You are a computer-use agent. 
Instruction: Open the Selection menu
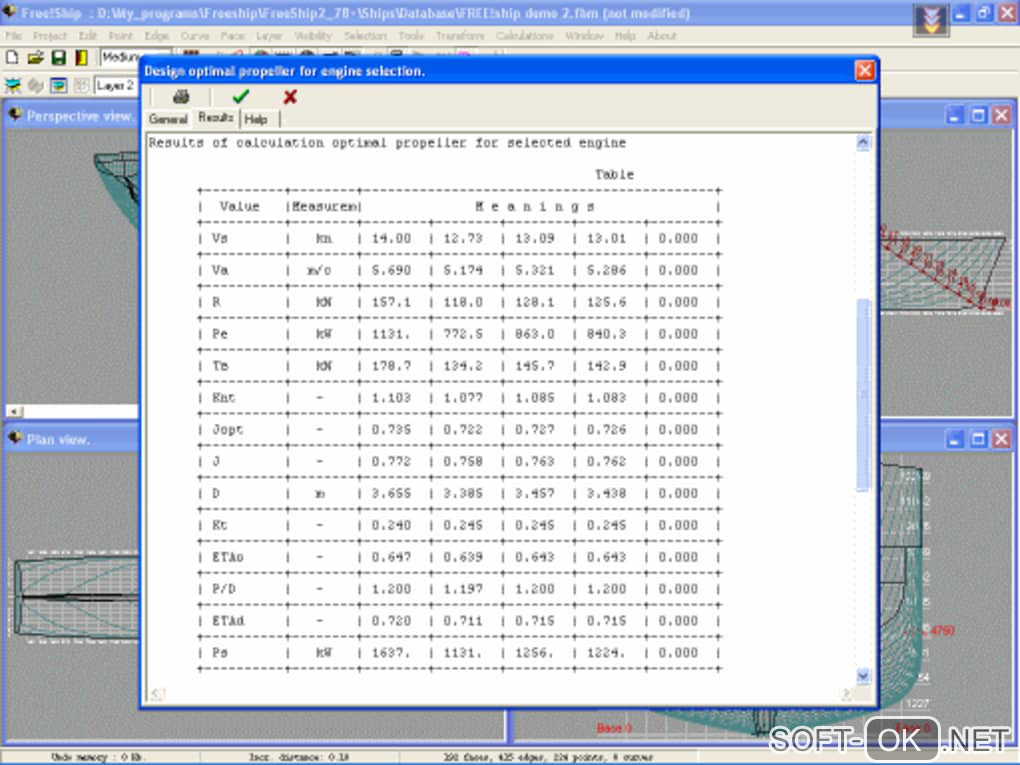(365, 36)
